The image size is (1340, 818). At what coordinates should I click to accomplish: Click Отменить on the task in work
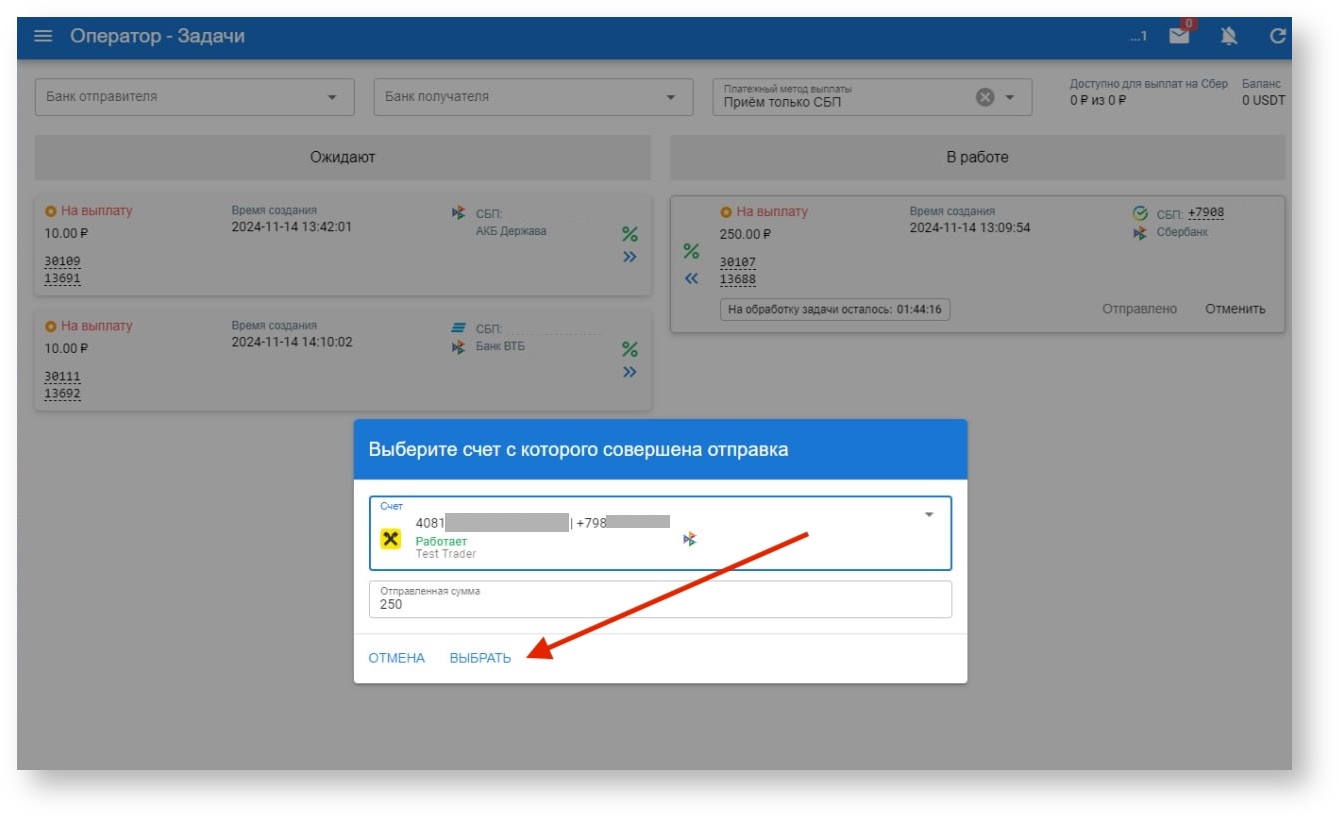[x=1235, y=309]
